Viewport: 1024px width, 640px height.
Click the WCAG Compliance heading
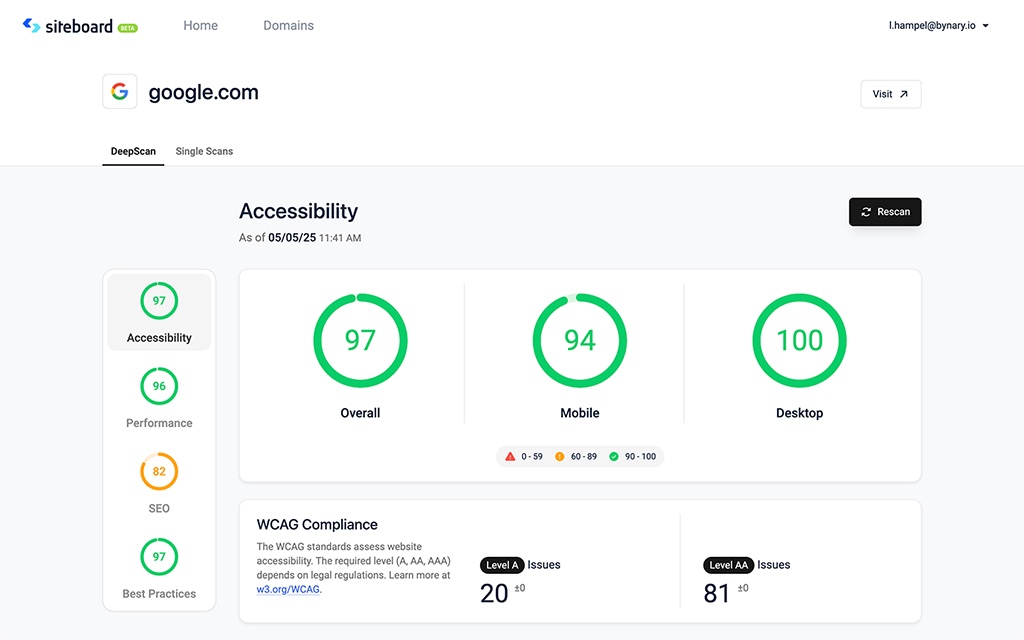click(x=317, y=524)
